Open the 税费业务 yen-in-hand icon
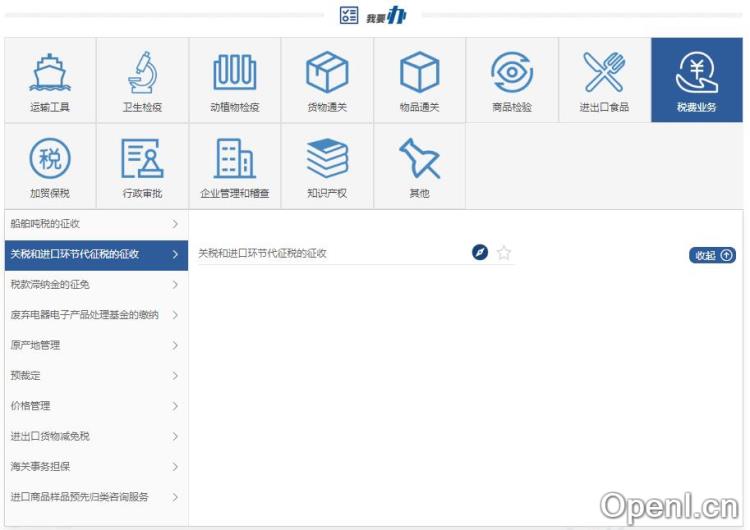 pos(696,72)
